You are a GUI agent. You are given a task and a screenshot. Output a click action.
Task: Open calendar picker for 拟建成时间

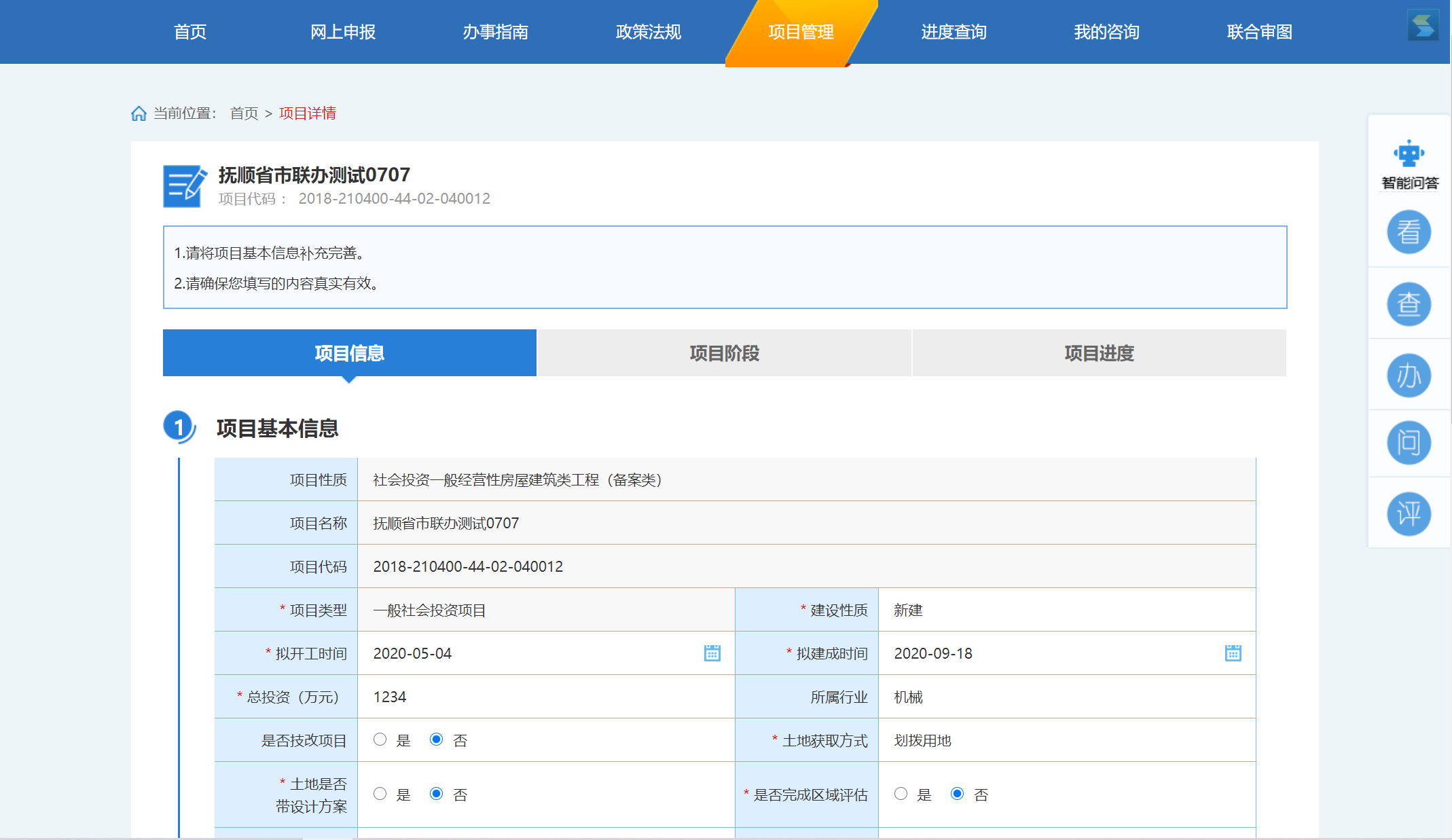[1233, 653]
